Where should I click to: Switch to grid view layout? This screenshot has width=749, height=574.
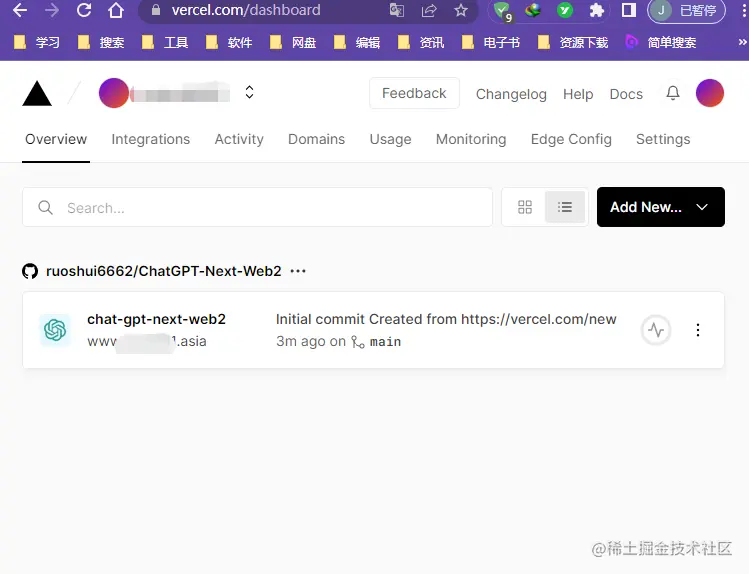(525, 207)
